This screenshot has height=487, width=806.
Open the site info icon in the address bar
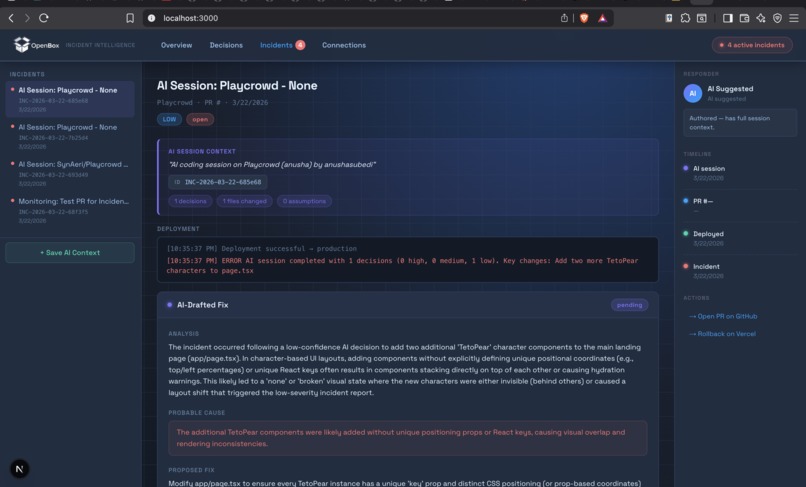click(x=152, y=18)
